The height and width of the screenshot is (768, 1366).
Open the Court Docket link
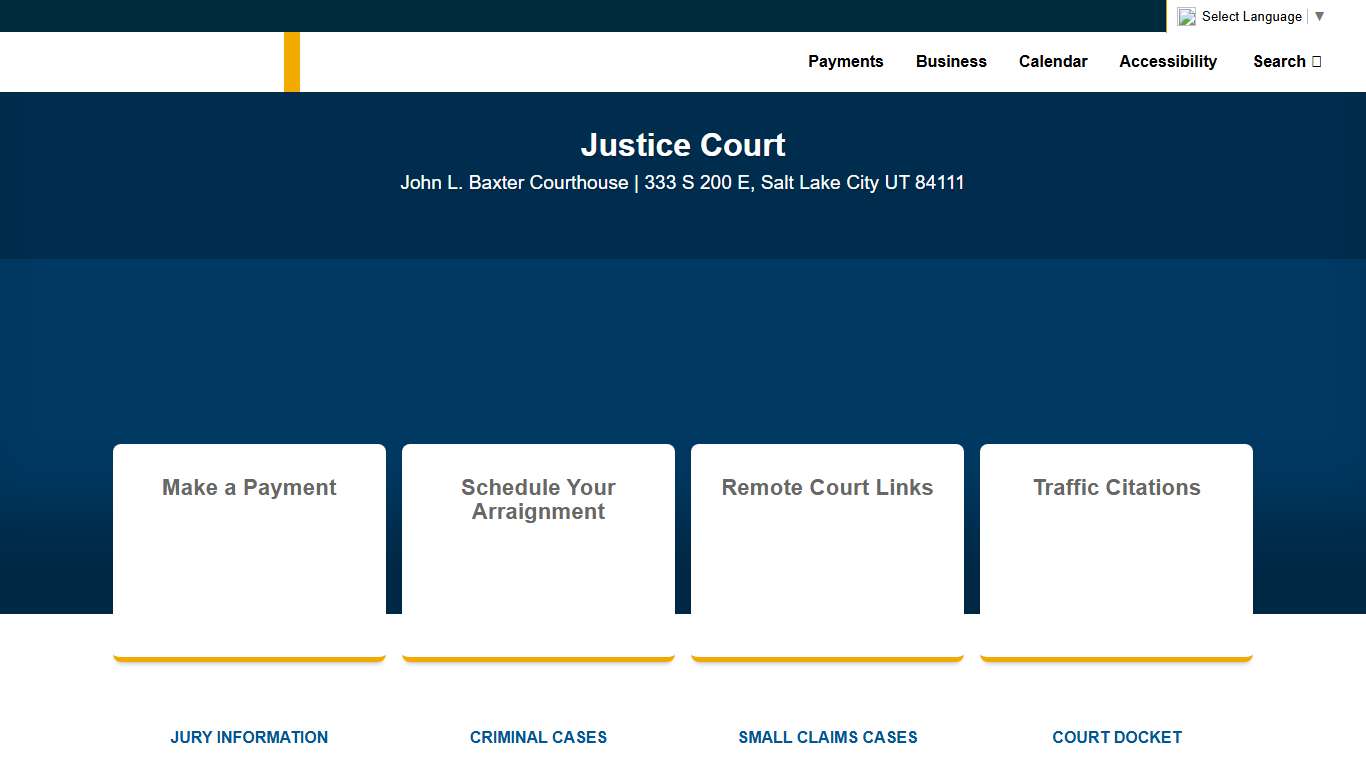(1117, 737)
